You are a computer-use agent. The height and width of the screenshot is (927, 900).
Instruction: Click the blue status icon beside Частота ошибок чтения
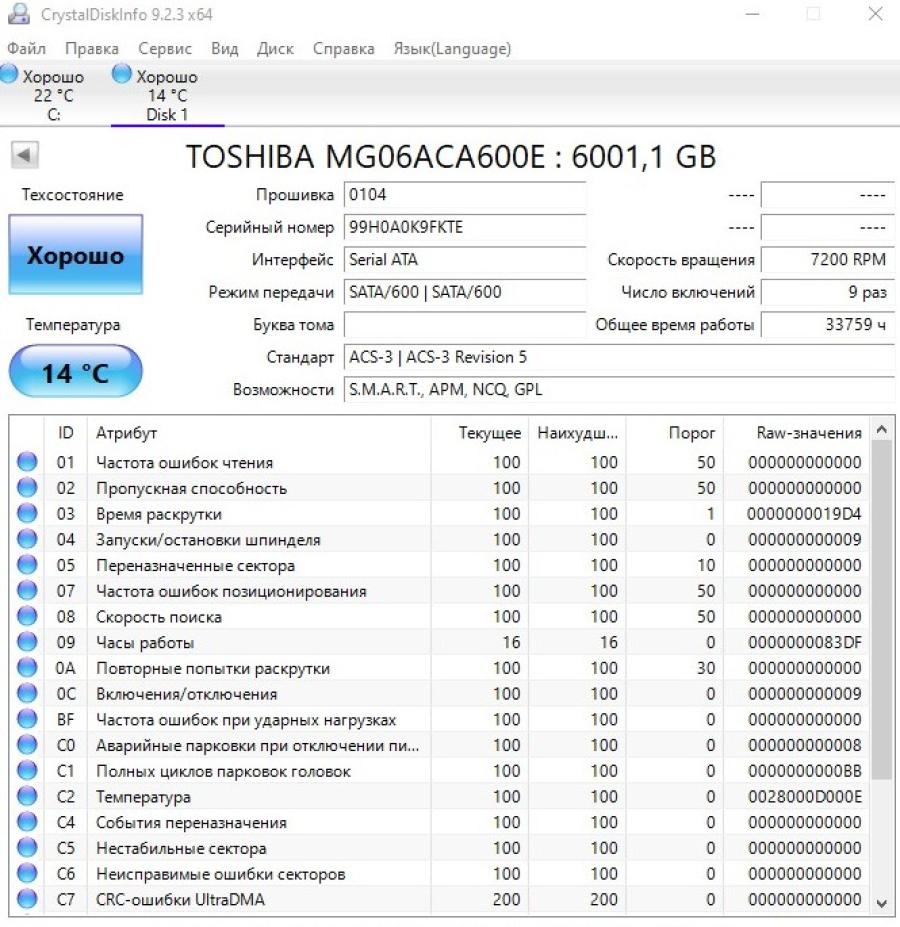(x=29, y=462)
